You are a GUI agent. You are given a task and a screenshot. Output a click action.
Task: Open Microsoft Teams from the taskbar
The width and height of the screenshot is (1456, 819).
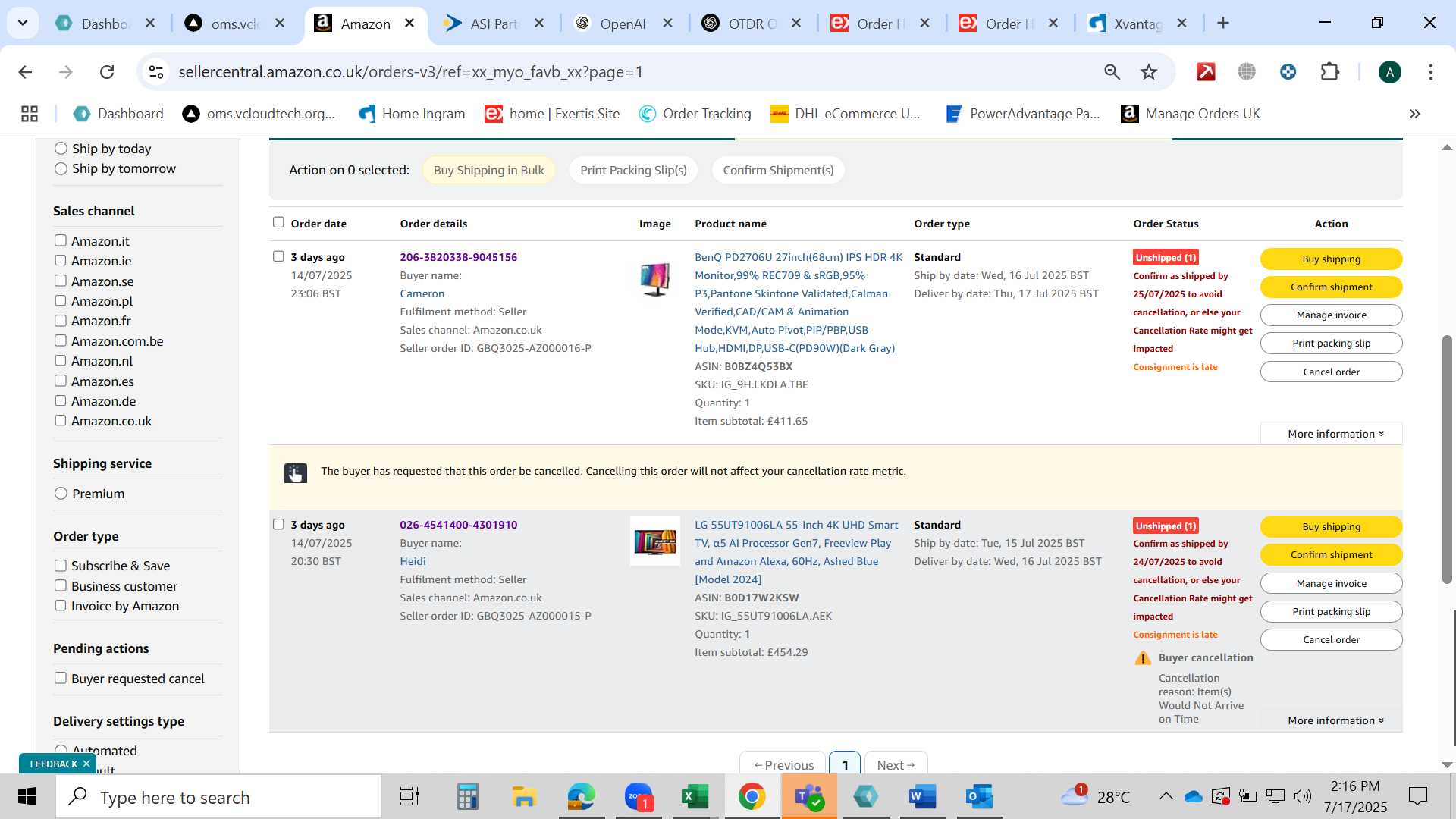point(809,797)
